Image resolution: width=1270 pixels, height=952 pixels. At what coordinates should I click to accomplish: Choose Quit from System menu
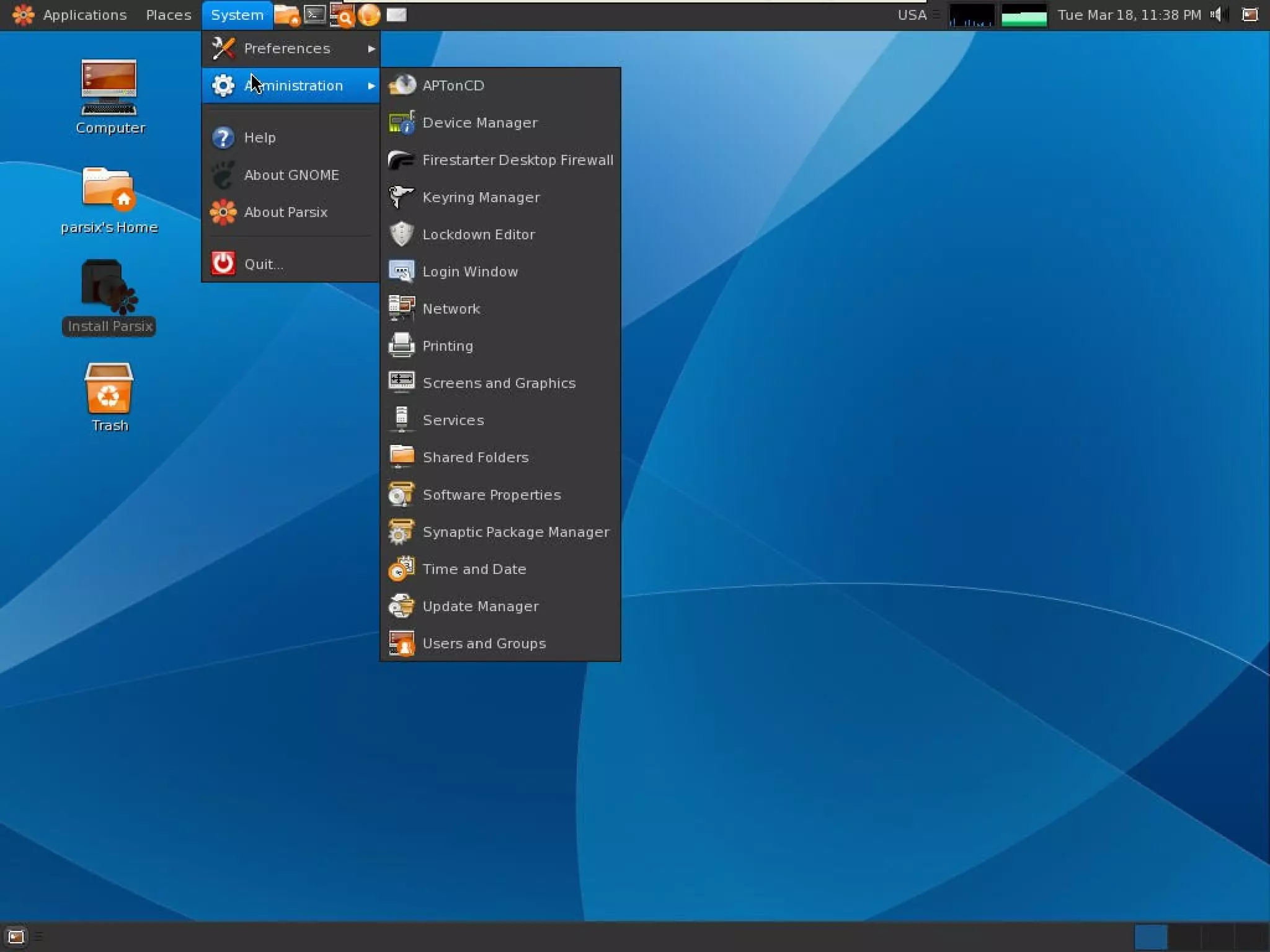pyautogui.click(x=263, y=264)
